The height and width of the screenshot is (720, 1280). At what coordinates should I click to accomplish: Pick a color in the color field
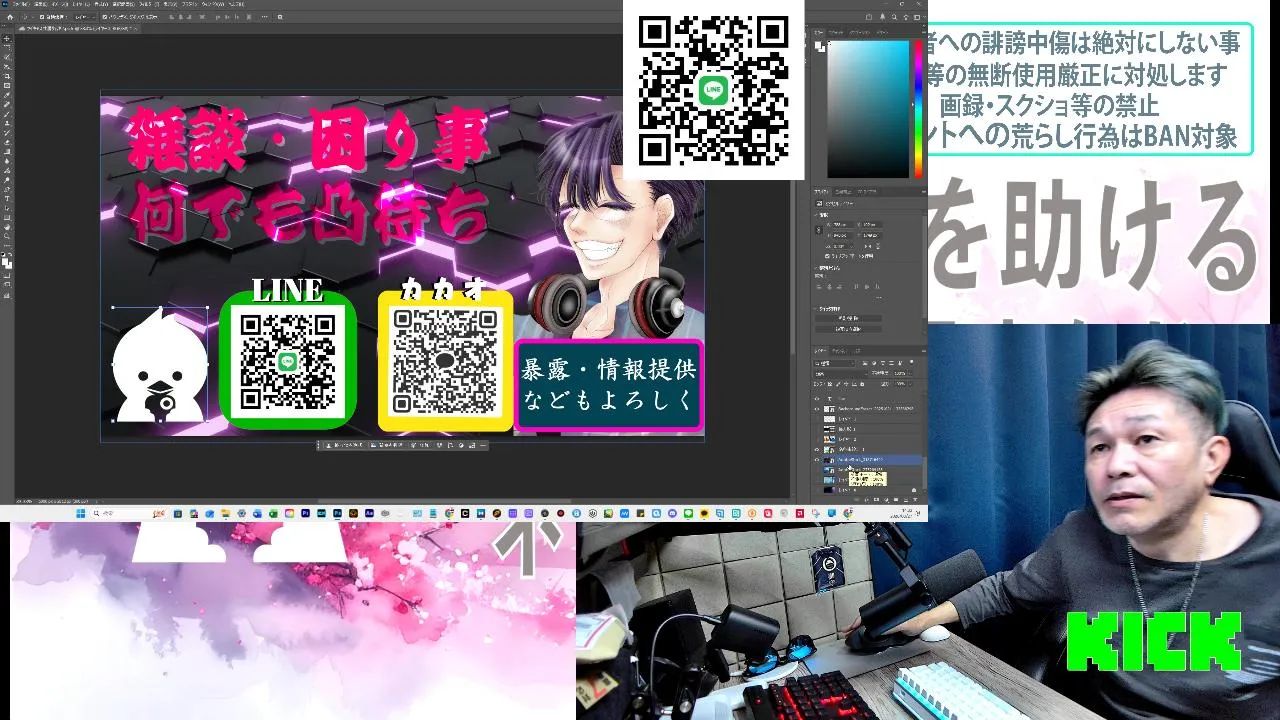tap(868, 108)
